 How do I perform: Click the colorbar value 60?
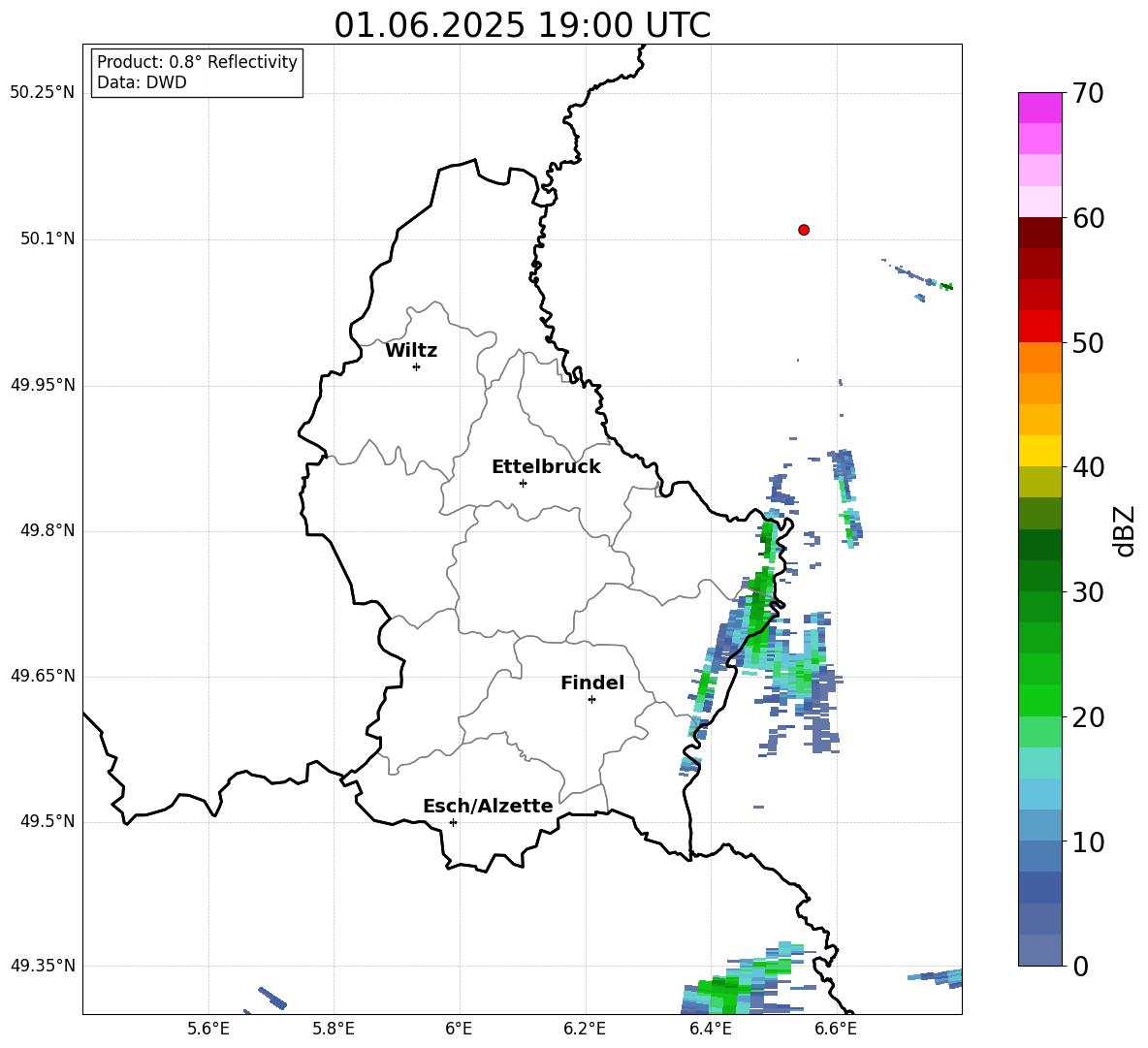pyautogui.click(x=1087, y=218)
